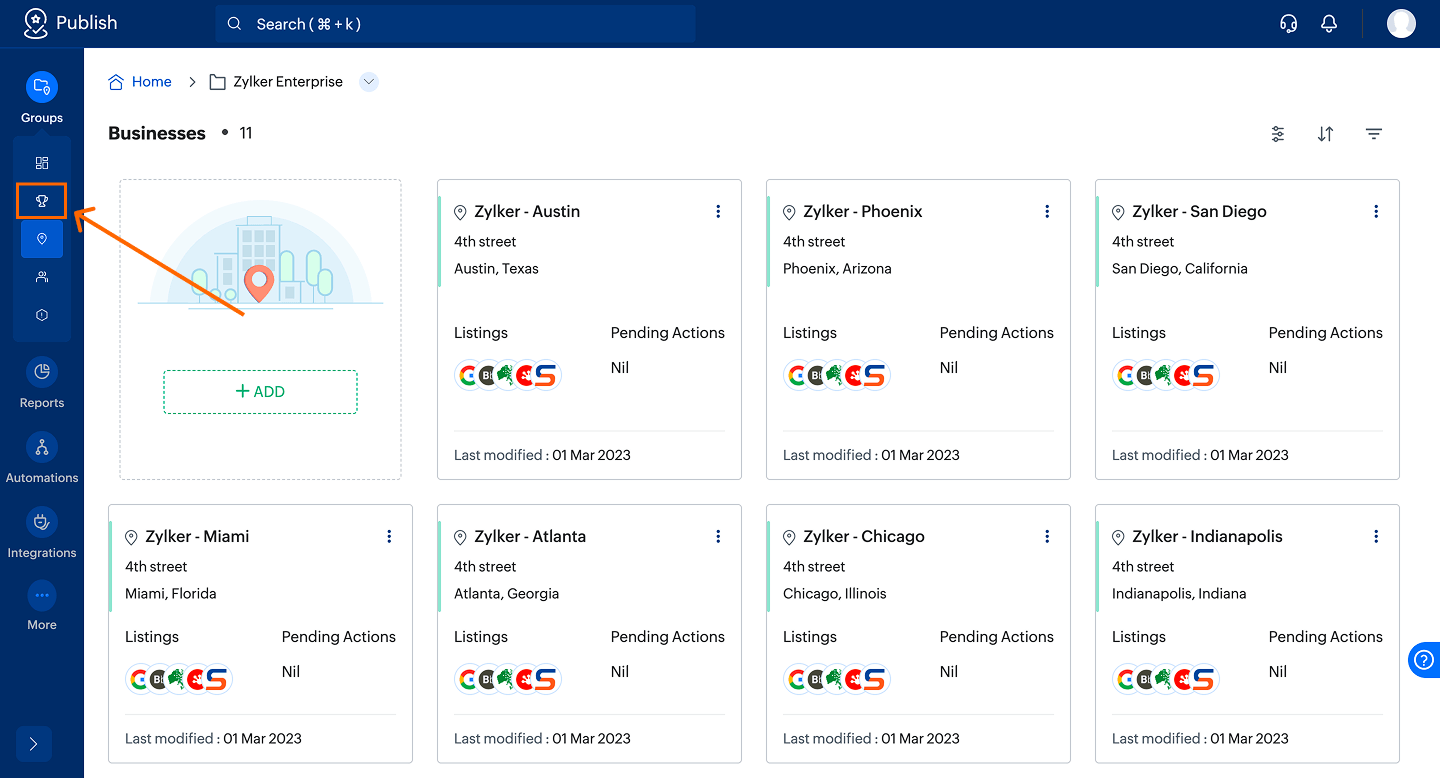Click the hexagon alert sidebar icon
The image size is (1440, 778).
[x=41, y=315]
